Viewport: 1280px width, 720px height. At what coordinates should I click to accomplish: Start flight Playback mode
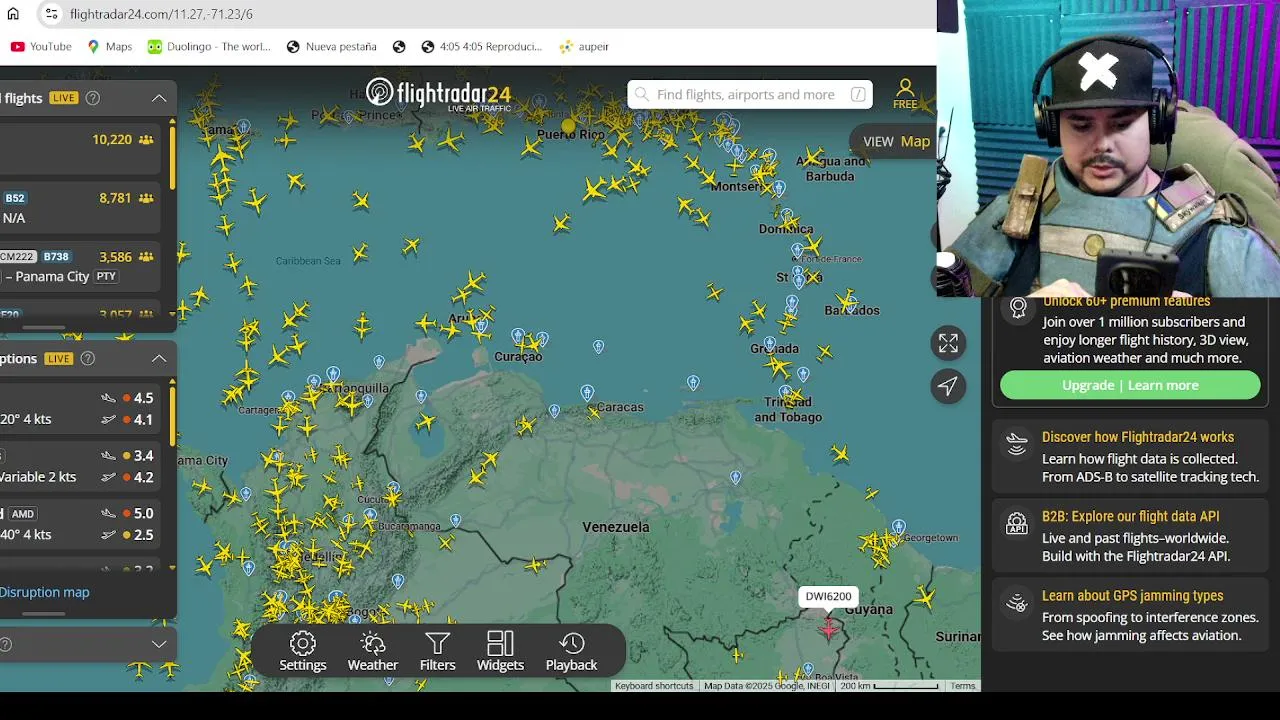571,651
